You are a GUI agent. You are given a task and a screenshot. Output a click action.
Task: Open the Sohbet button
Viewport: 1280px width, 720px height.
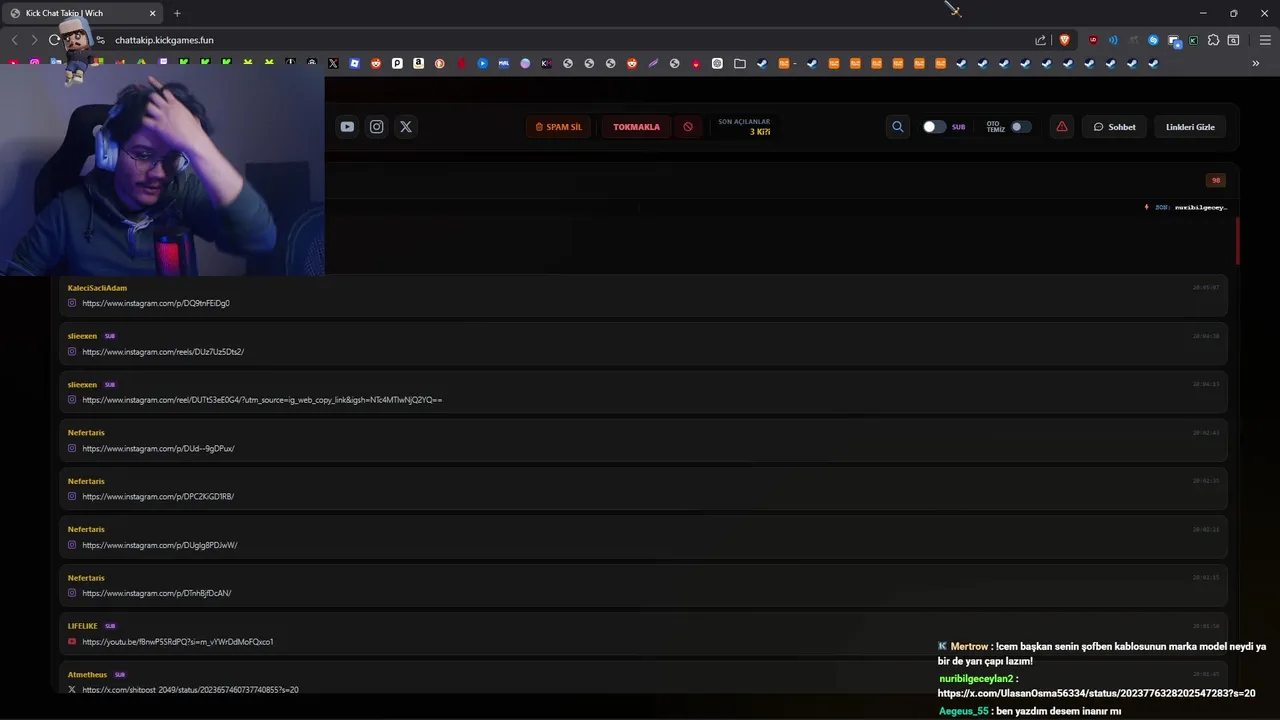coord(1114,127)
